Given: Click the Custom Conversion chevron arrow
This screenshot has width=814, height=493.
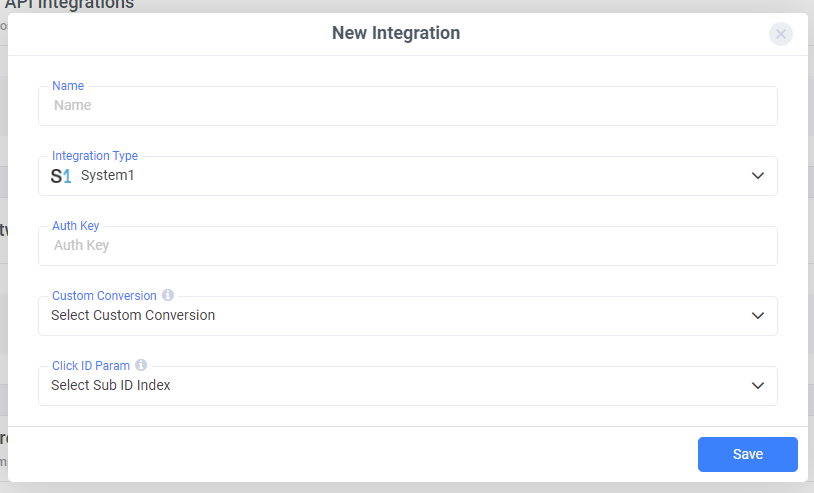Looking at the screenshot, I should click(757, 316).
